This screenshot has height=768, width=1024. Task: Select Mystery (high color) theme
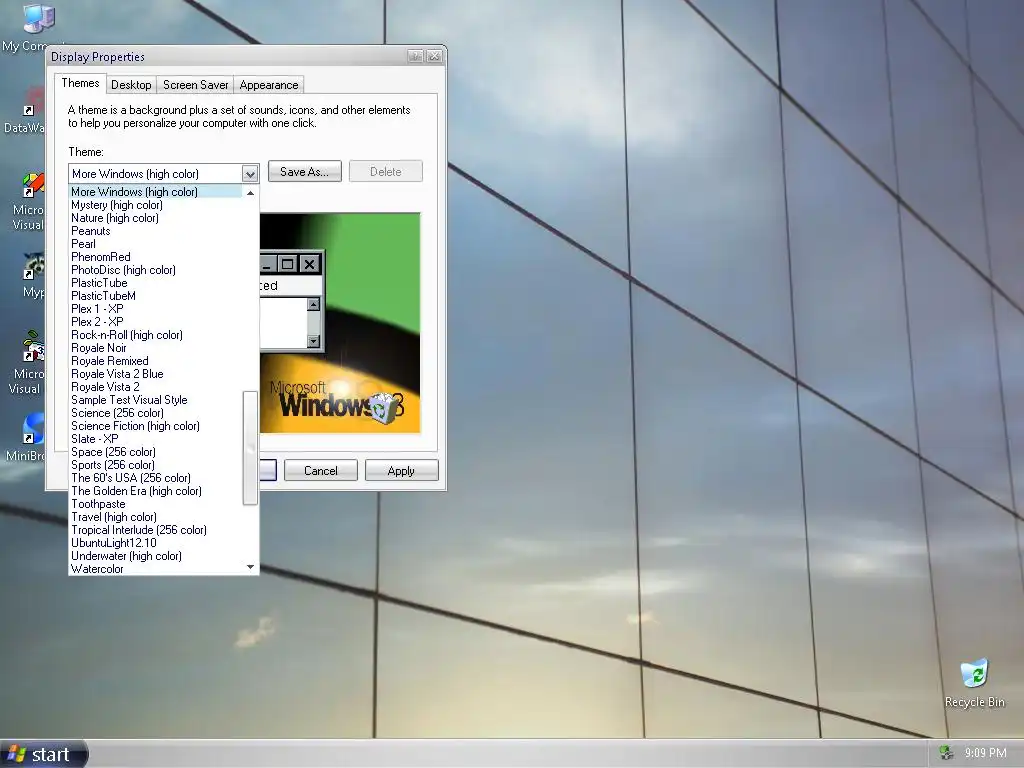click(x=155, y=205)
